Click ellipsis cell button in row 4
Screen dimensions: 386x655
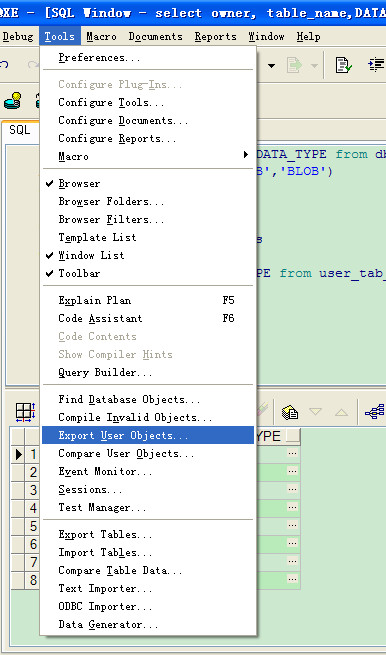tap(292, 507)
